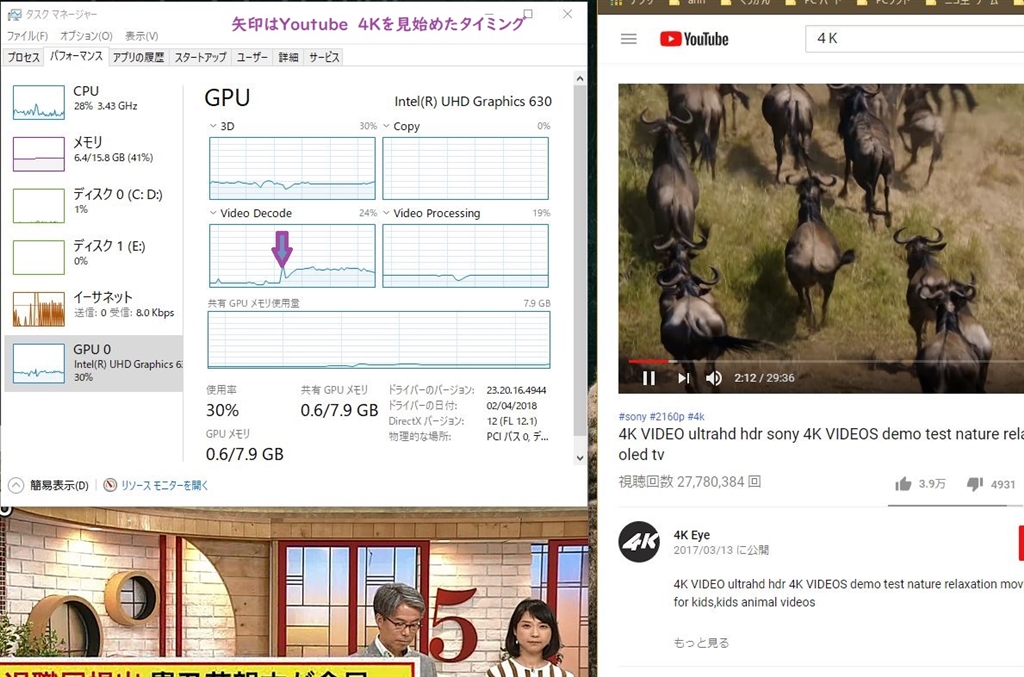This screenshot has width=1024, height=677.
Task: Switch to the プロセス tab
Action: point(24,57)
